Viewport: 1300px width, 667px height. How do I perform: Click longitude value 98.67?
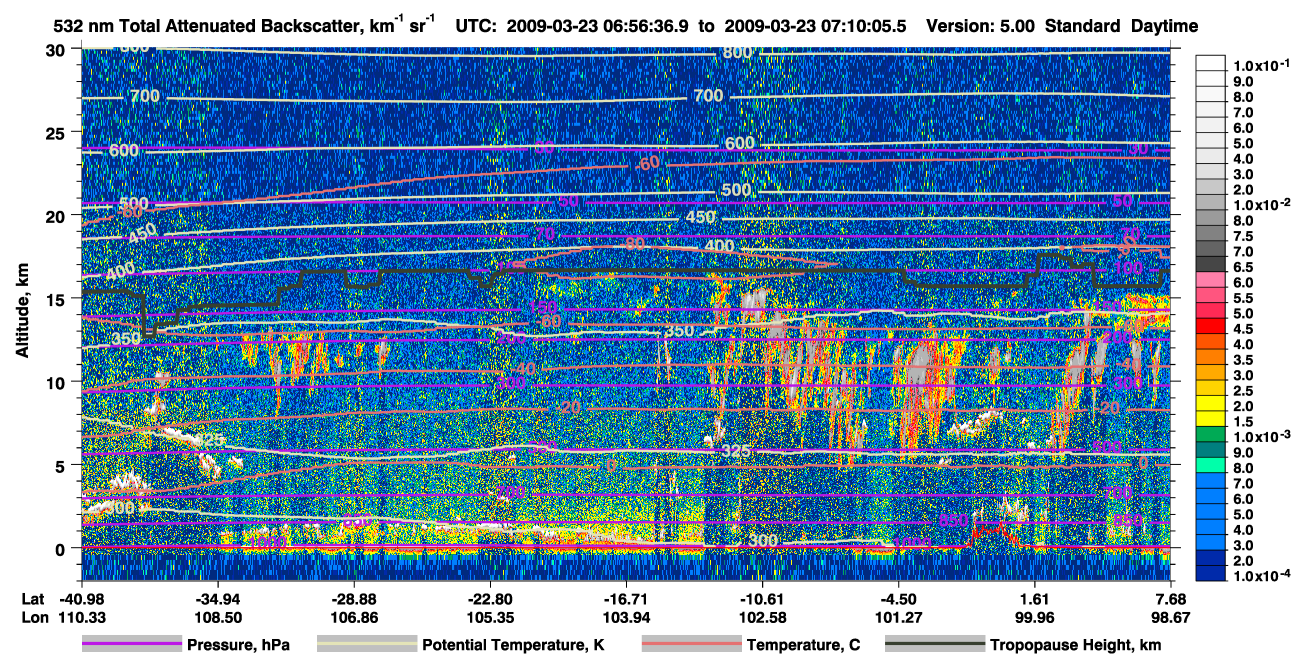1171,617
